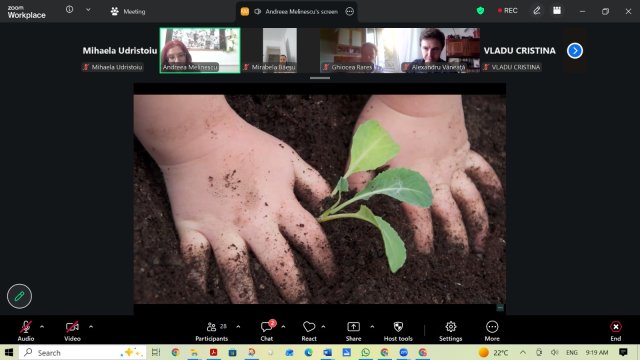Open File Explorer from taskbar
The height and width of the screenshot is (360, 640).
[194, 352]
